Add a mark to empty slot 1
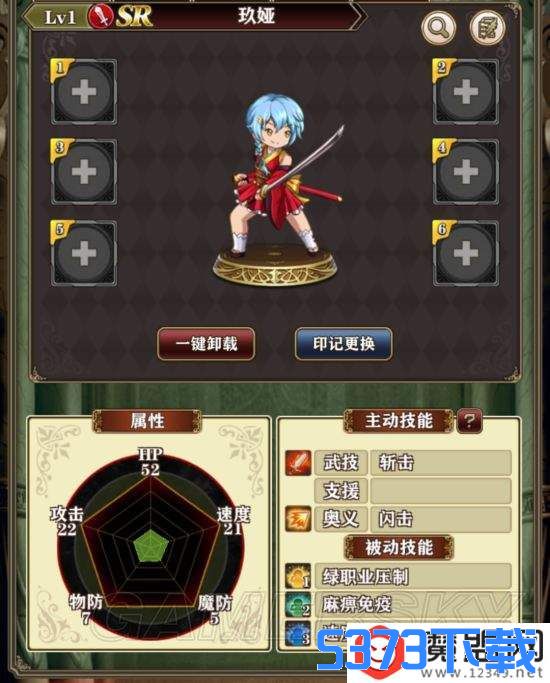550x683 pixels. 84,91
